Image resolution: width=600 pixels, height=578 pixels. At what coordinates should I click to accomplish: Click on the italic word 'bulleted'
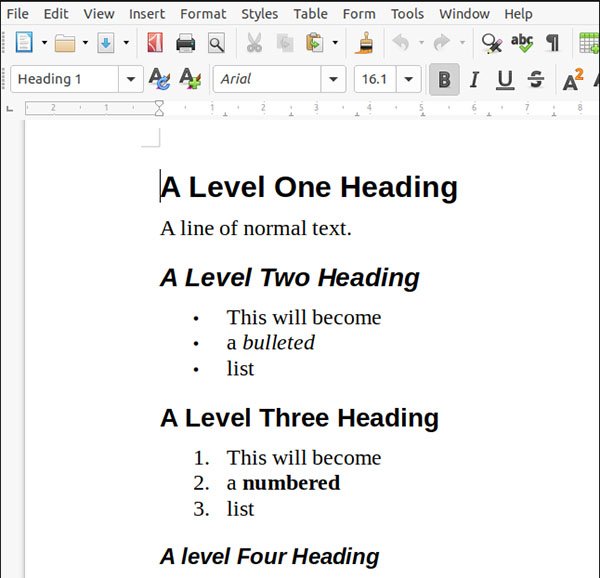[279, 342]
